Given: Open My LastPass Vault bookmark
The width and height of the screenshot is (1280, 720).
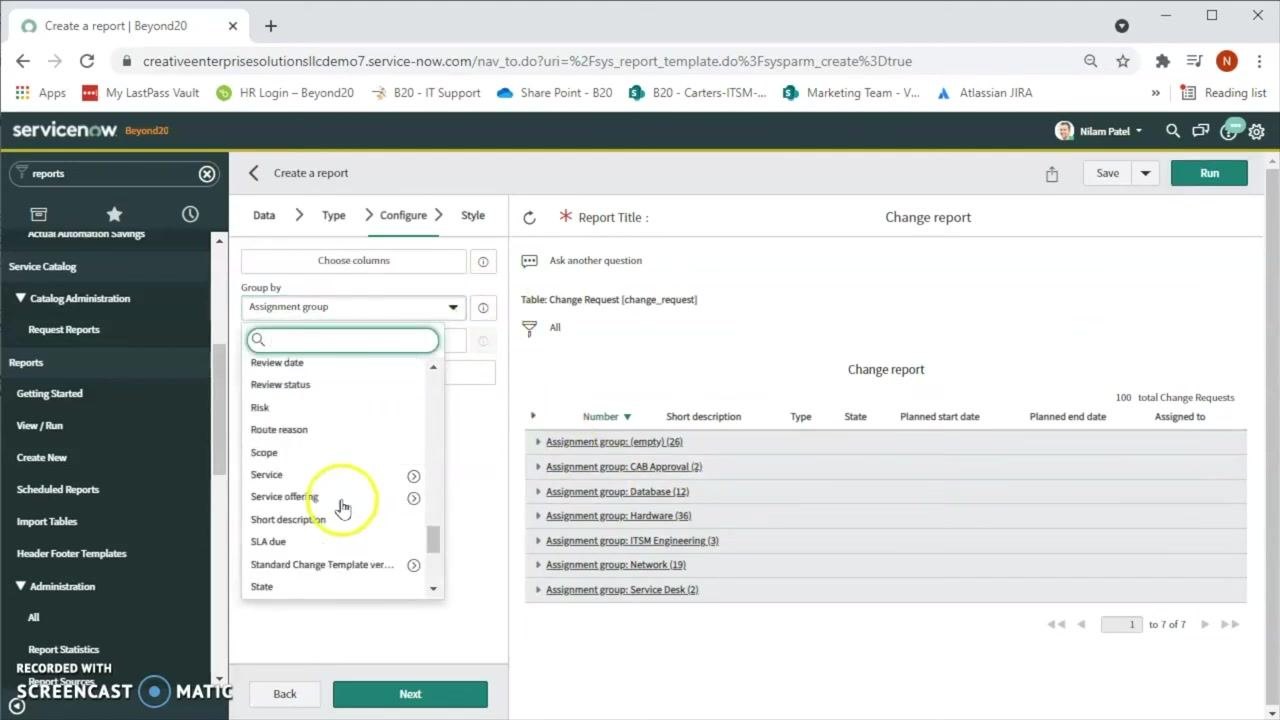Looking at the screenshot, I should pos(140,93).
